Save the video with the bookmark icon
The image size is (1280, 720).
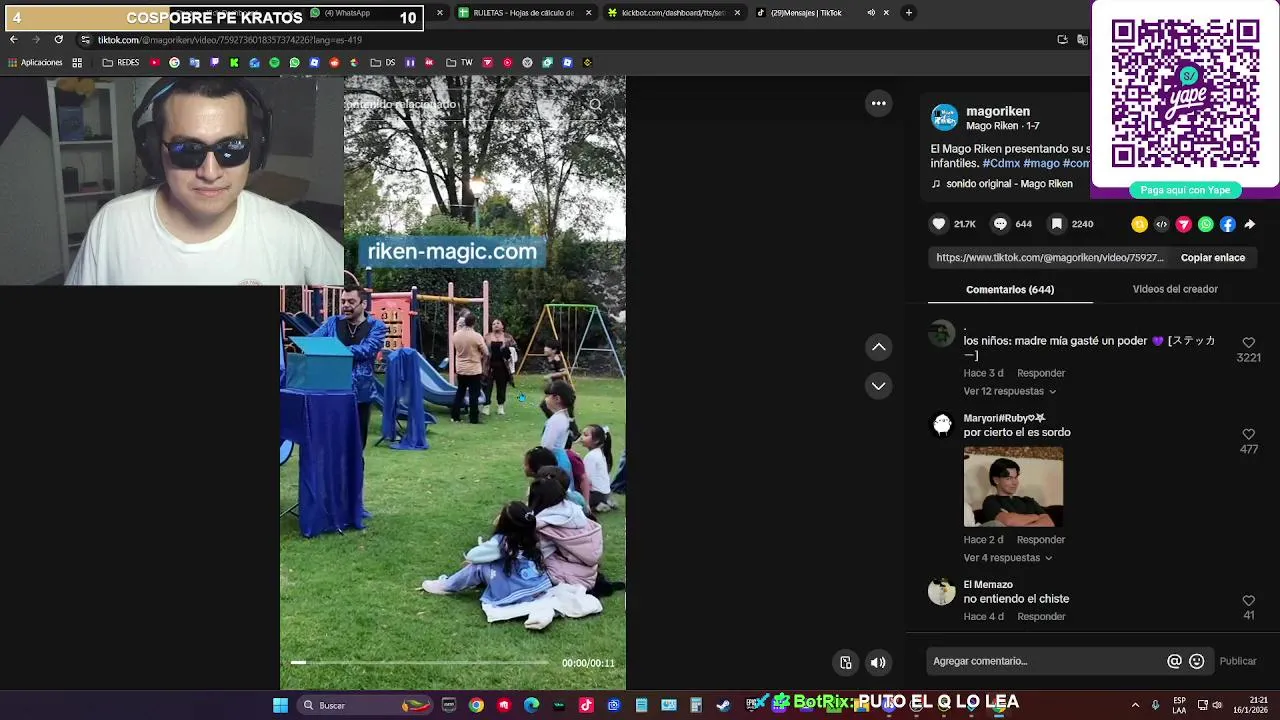tap(1056, 224)
